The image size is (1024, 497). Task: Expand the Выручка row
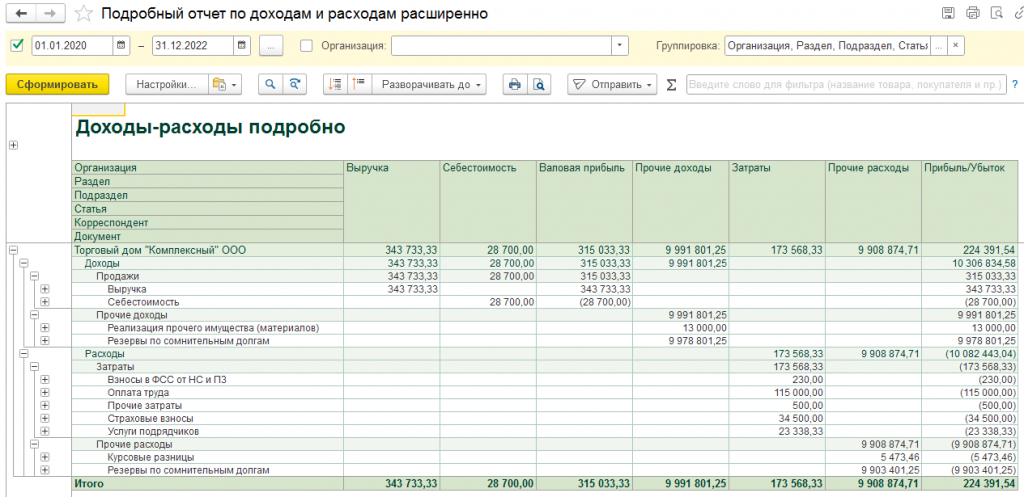pos(44,289)
